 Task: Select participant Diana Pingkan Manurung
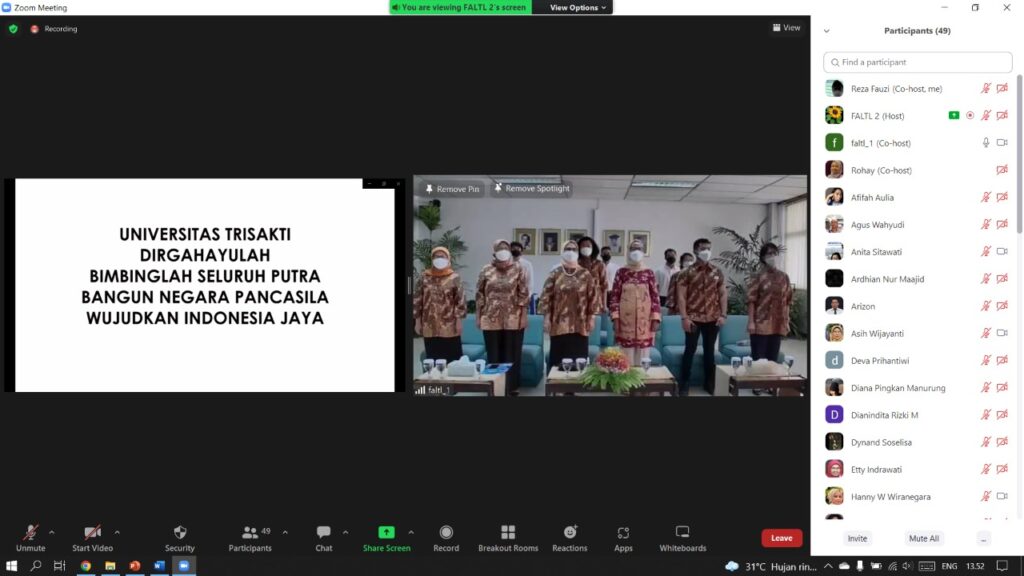tap(918, 388)
